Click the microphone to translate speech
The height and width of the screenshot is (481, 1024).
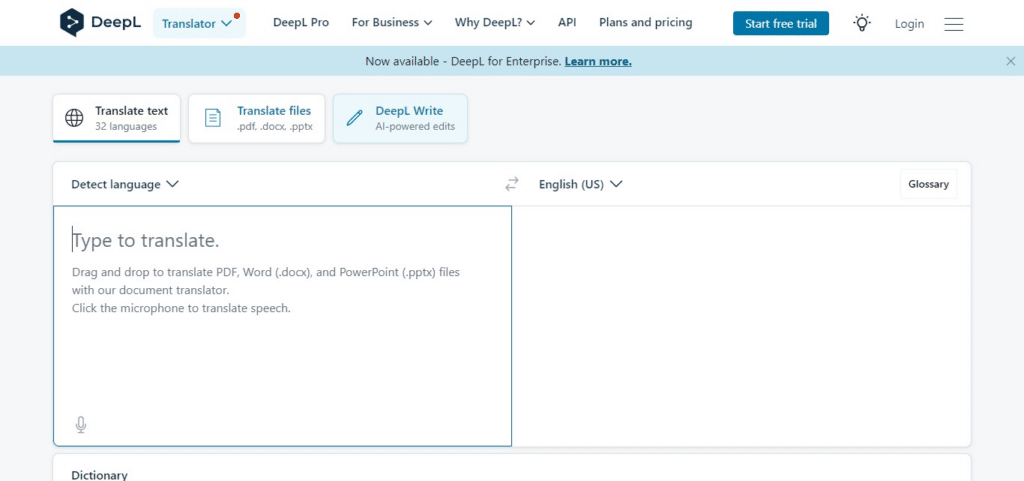[x=81, y=425]
